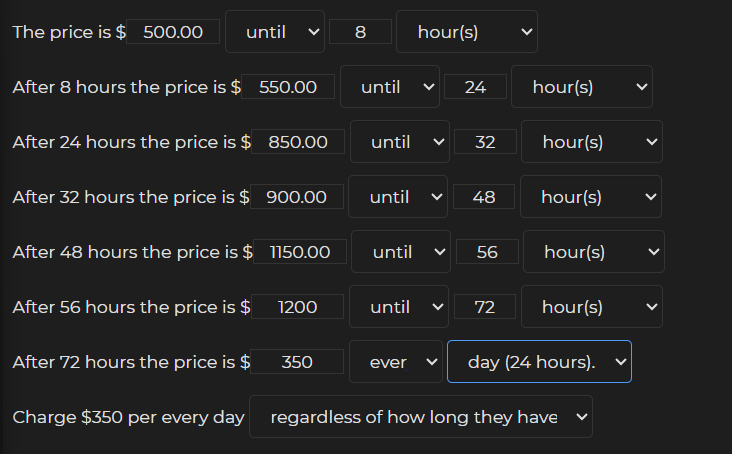Click the 32 hours duration input
This screenshot has width=732, height=454.
coord(485,142)
